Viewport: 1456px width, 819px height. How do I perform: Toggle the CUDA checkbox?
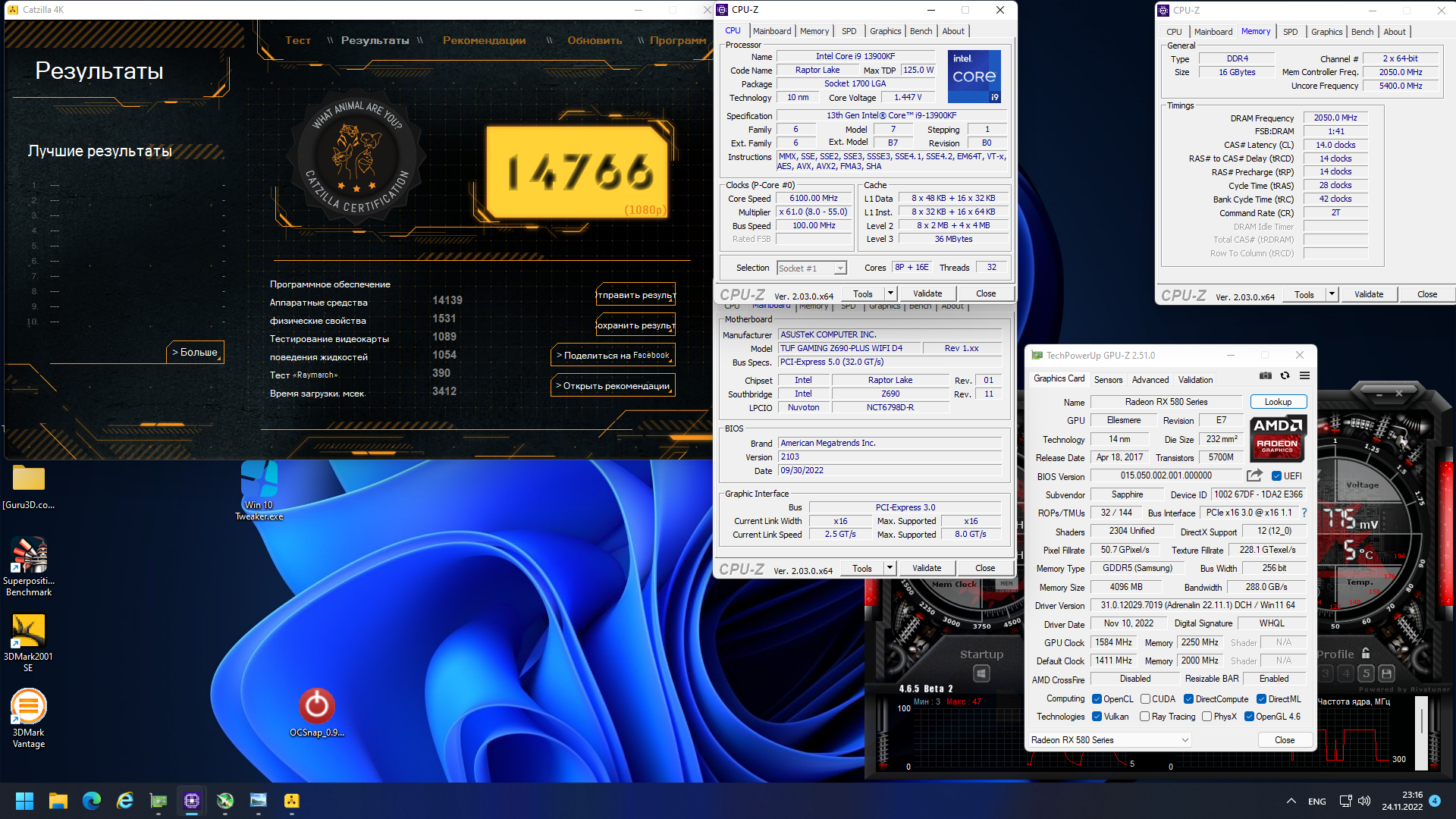pos(1145,699)
